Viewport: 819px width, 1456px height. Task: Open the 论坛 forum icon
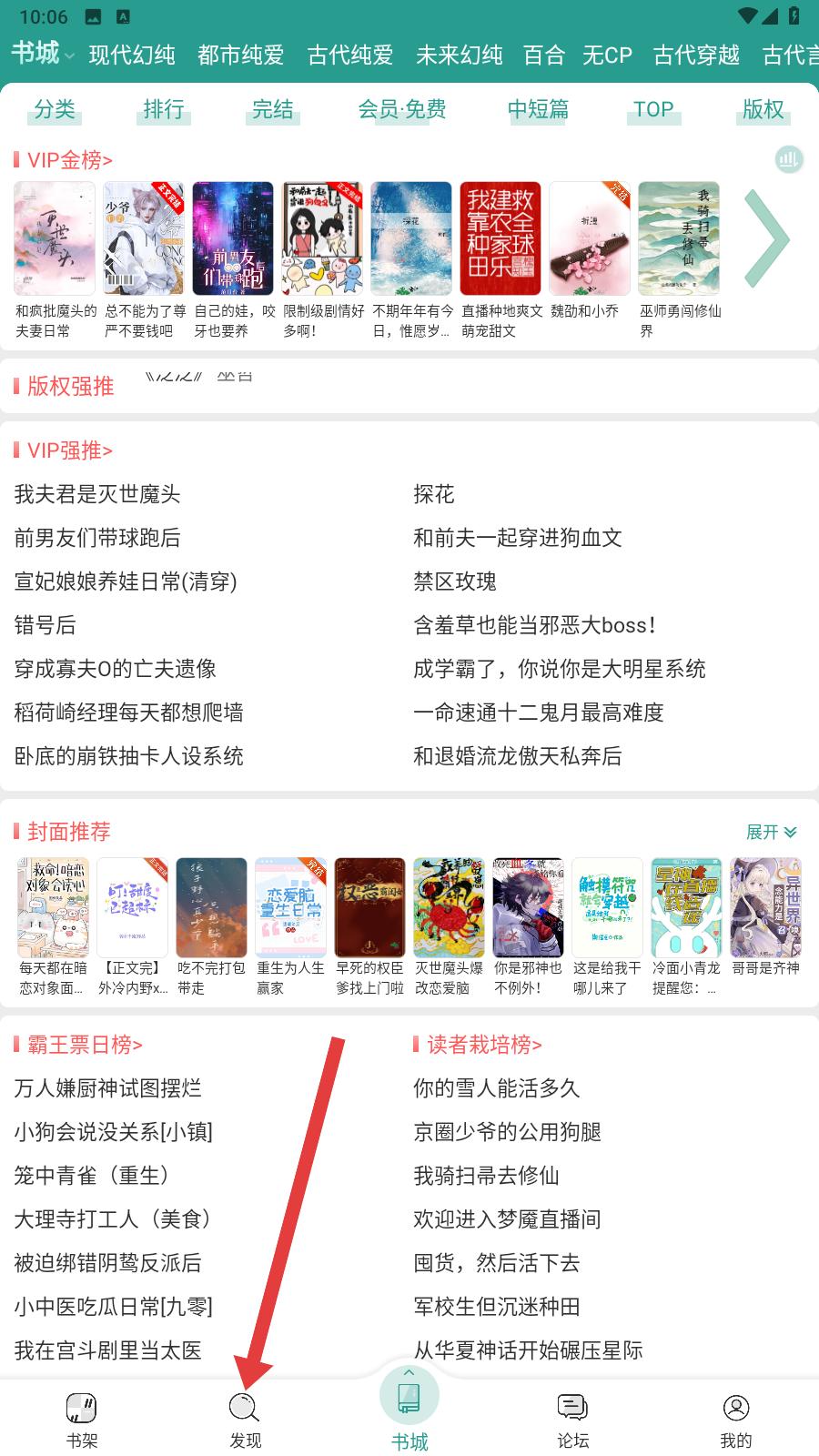coord(572,1408)
